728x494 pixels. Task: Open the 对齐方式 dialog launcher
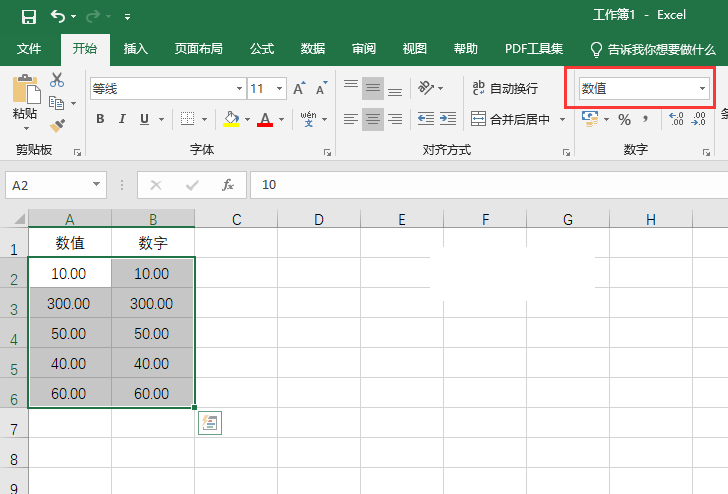point(566,152)
